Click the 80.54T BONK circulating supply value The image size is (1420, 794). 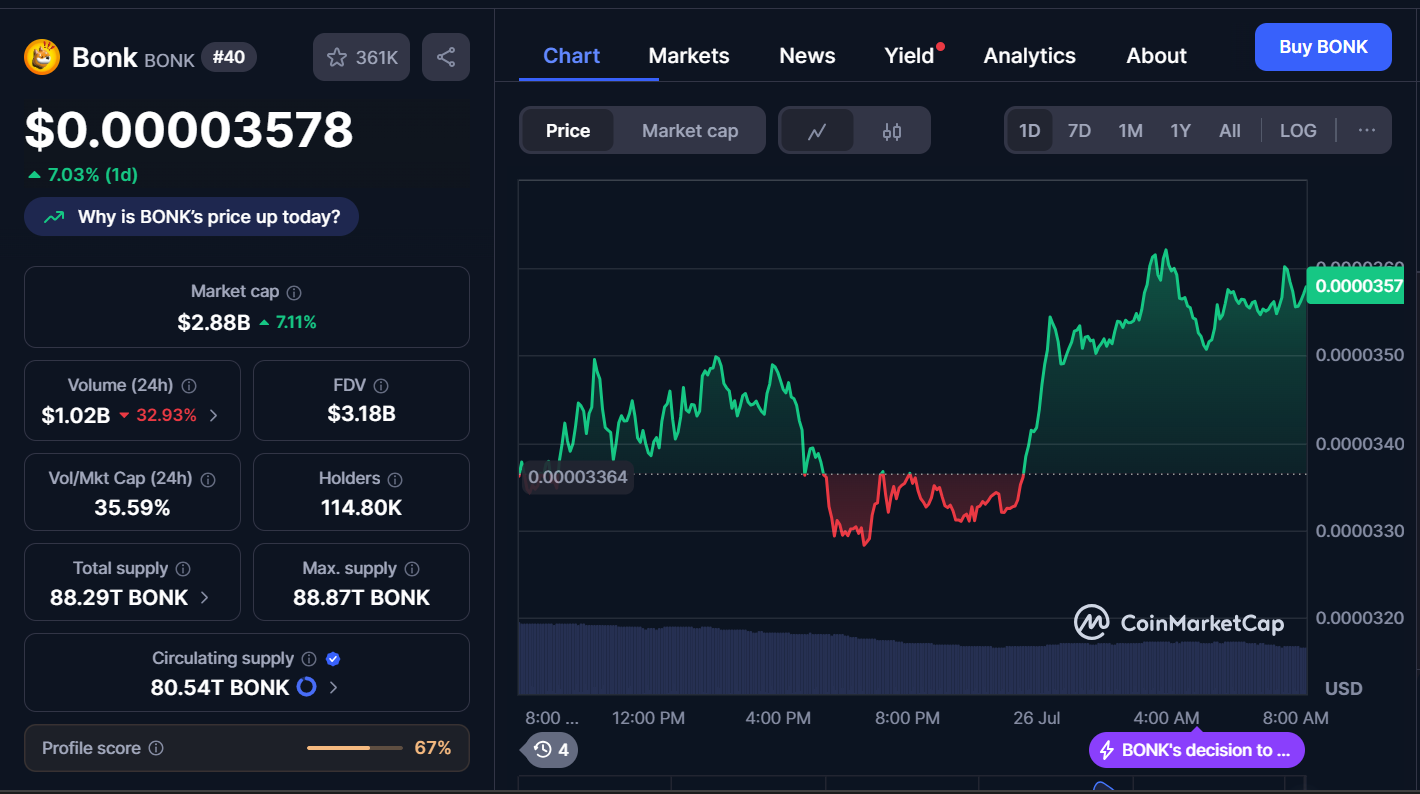click(x=220, y=688)
